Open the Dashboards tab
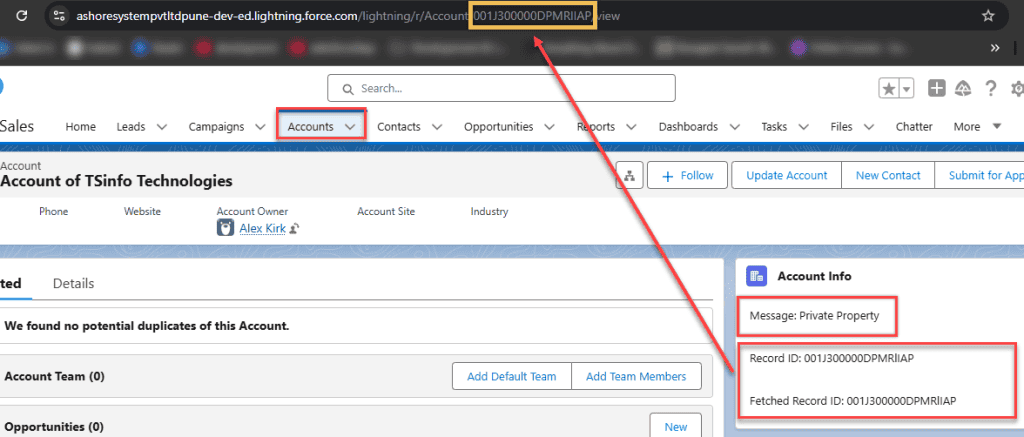The height and width of the screenshot is (437, 1024). pyautogui.click(x=688, y=127)
